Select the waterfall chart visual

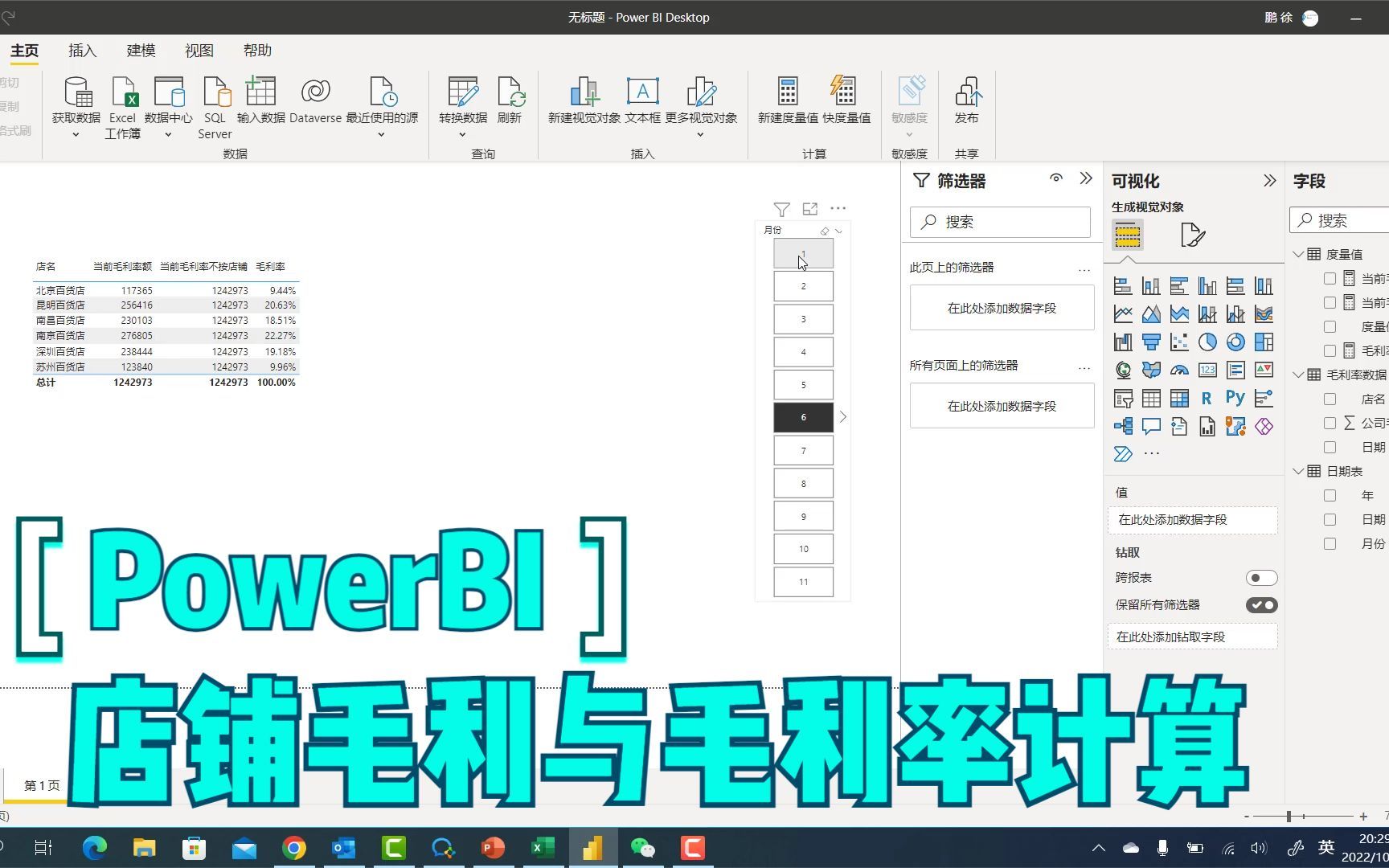click(1123, 342)
